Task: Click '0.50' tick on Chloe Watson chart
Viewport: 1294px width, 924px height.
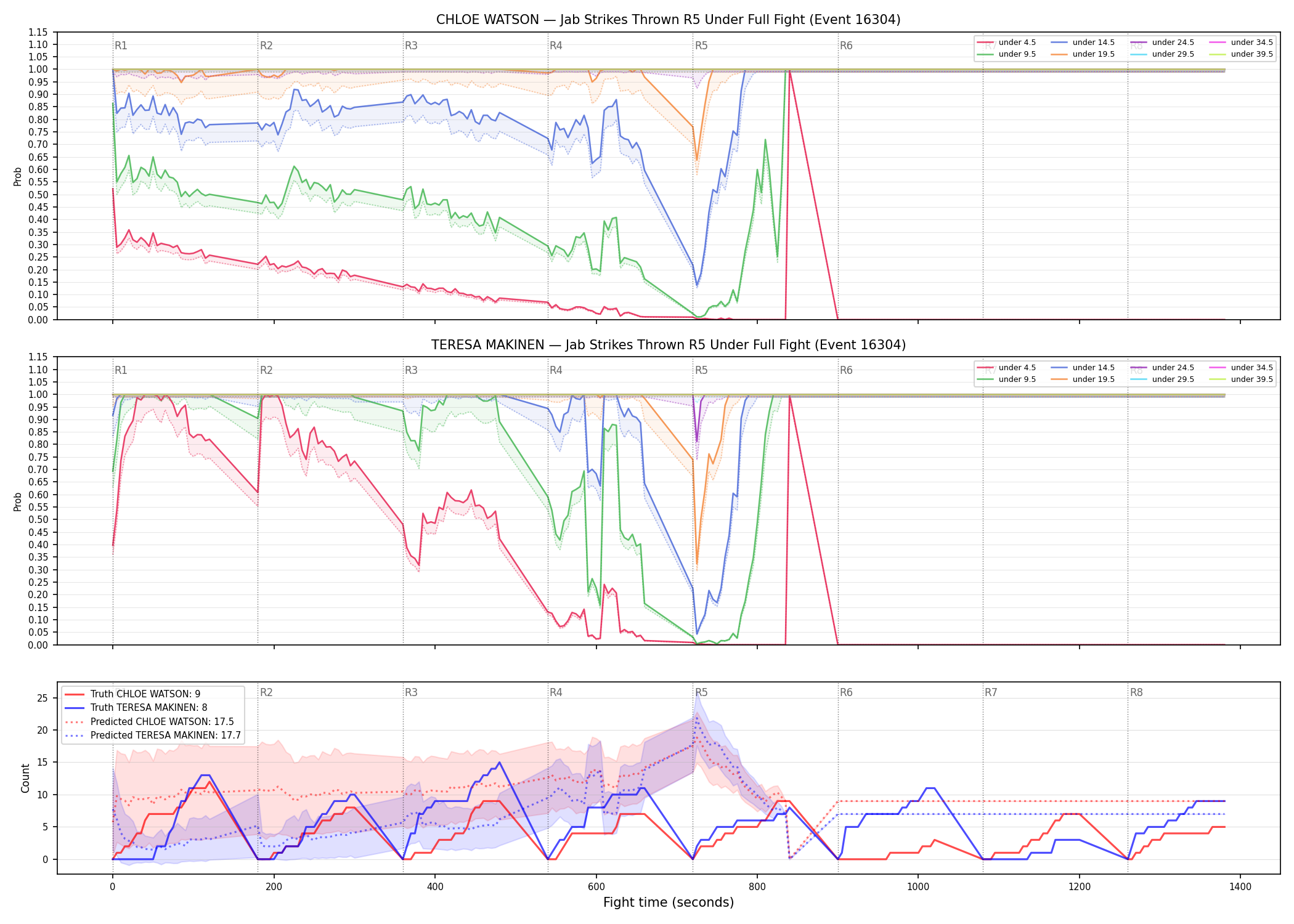Action: click(38, 195)
